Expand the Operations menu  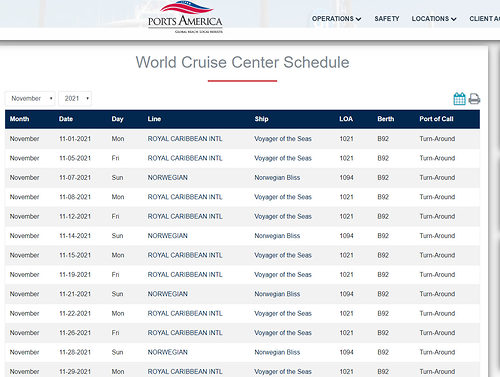[x=336, y=19]
